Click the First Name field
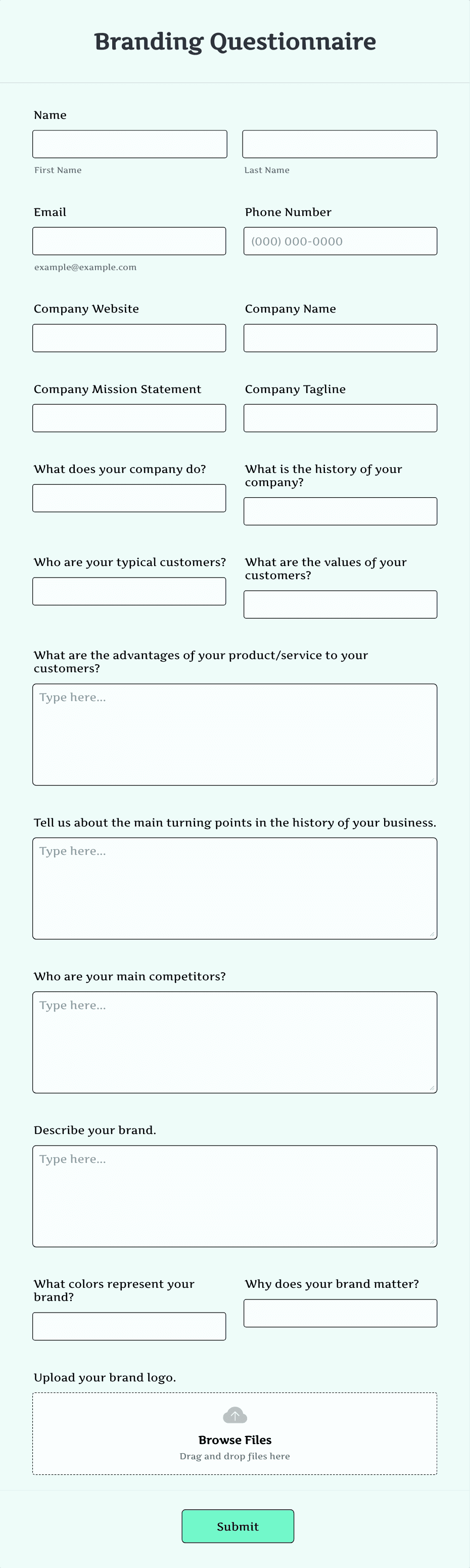470x1568 pixels. pos(129,144)
